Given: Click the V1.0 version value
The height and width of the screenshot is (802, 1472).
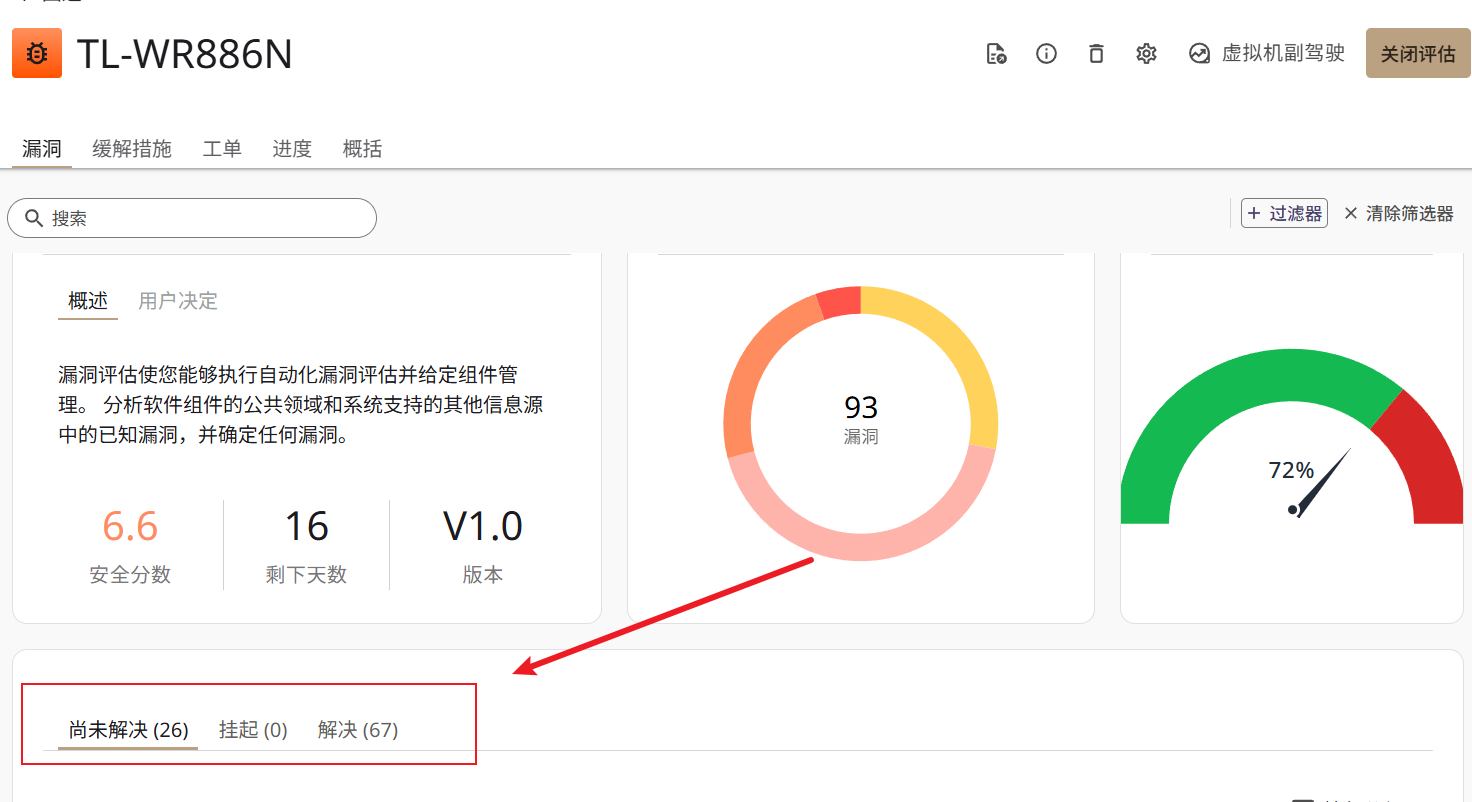Looking at the screenshot, I should [x=483, y=526].
